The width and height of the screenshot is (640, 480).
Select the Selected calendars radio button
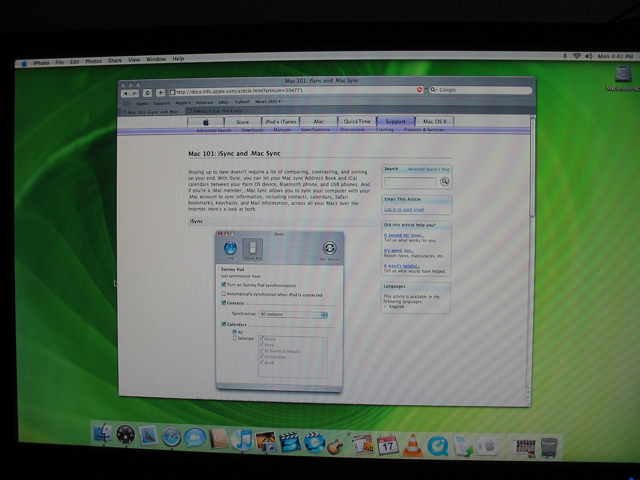click(235, 338)
